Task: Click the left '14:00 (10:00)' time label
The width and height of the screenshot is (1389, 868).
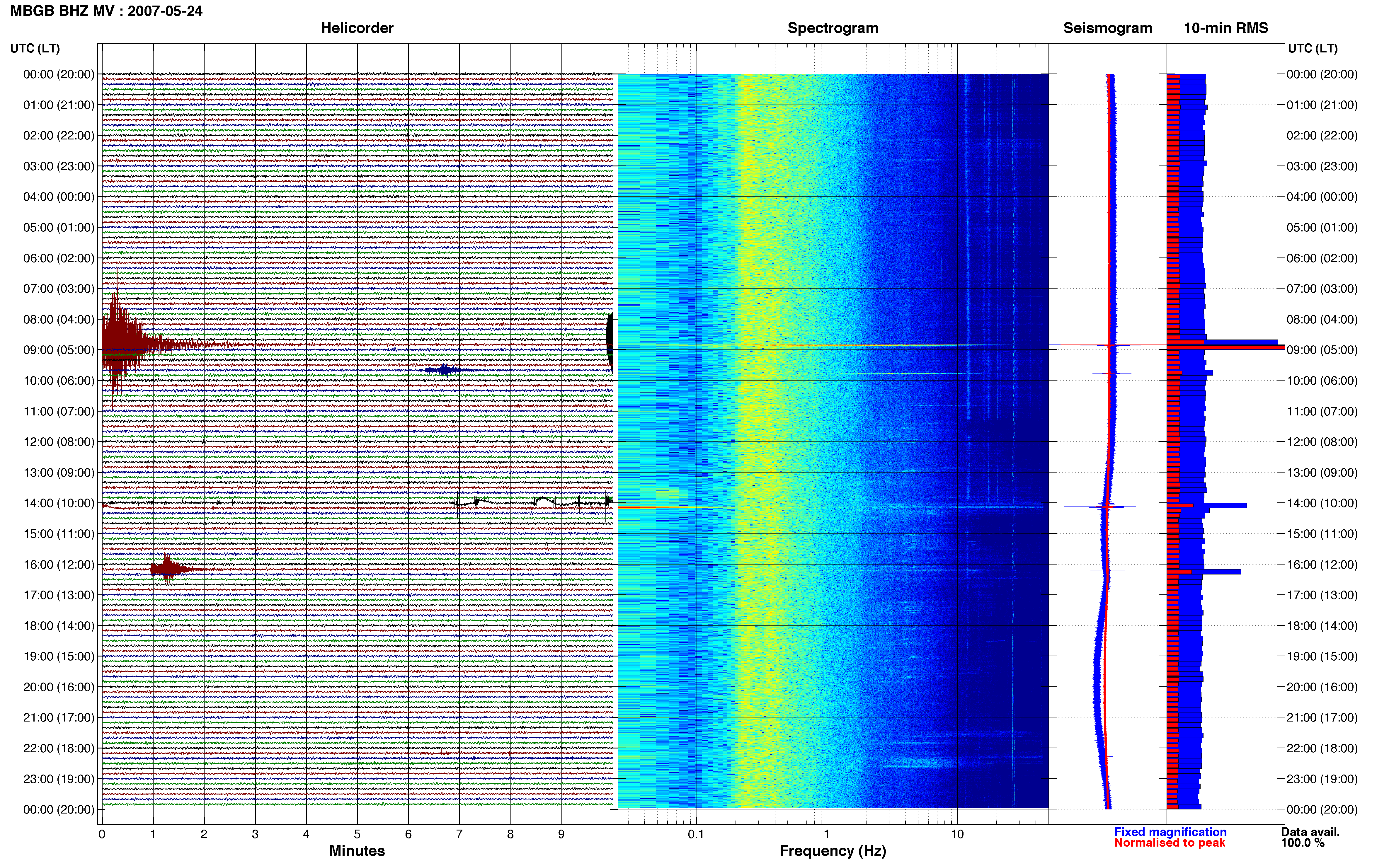Action: pos(59,503)
